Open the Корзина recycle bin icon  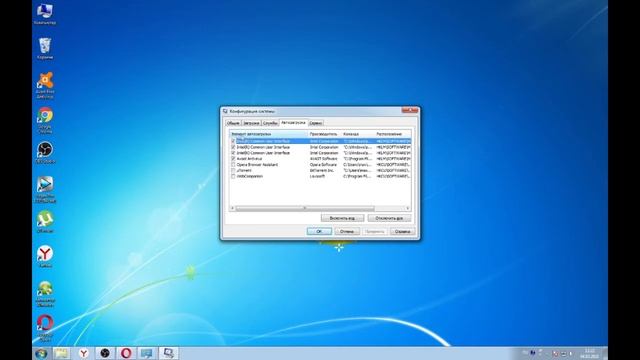click(45, 48)
